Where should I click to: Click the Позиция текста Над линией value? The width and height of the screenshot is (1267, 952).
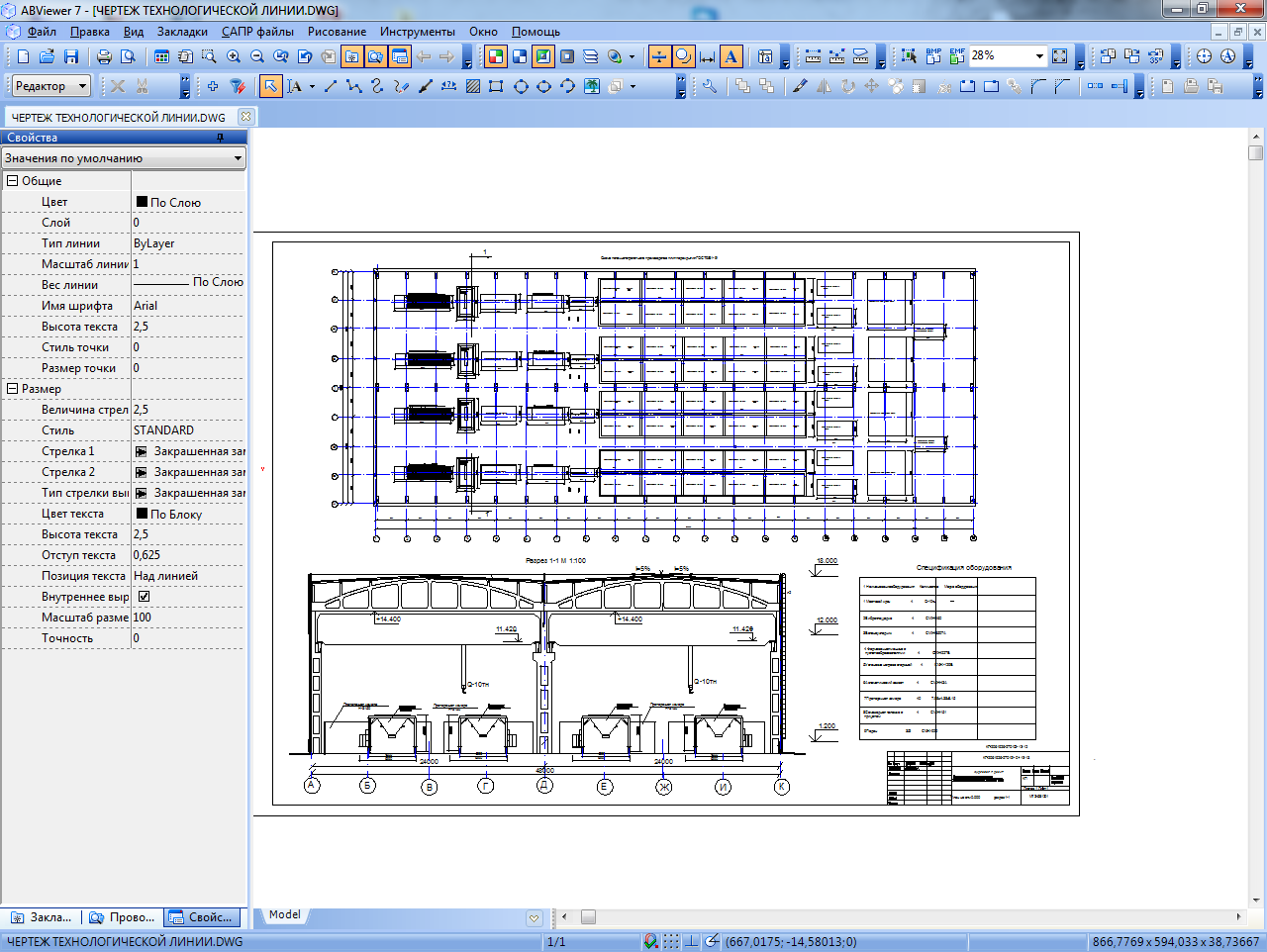(188, 576)
